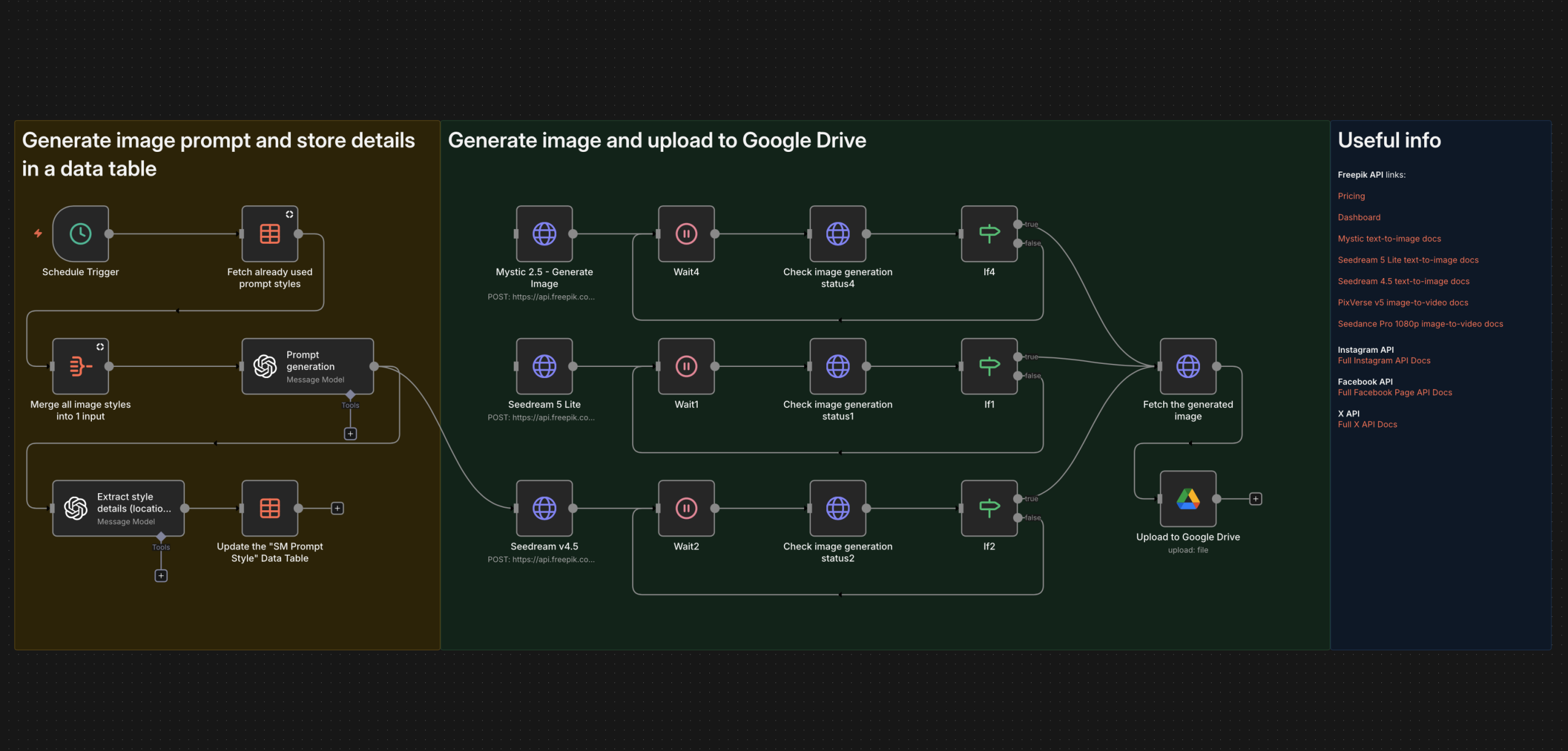Click the plus below the Prompt generation Tools connector
The width and height of the screenshot is (1568, 751).
(x=350, y=433)
